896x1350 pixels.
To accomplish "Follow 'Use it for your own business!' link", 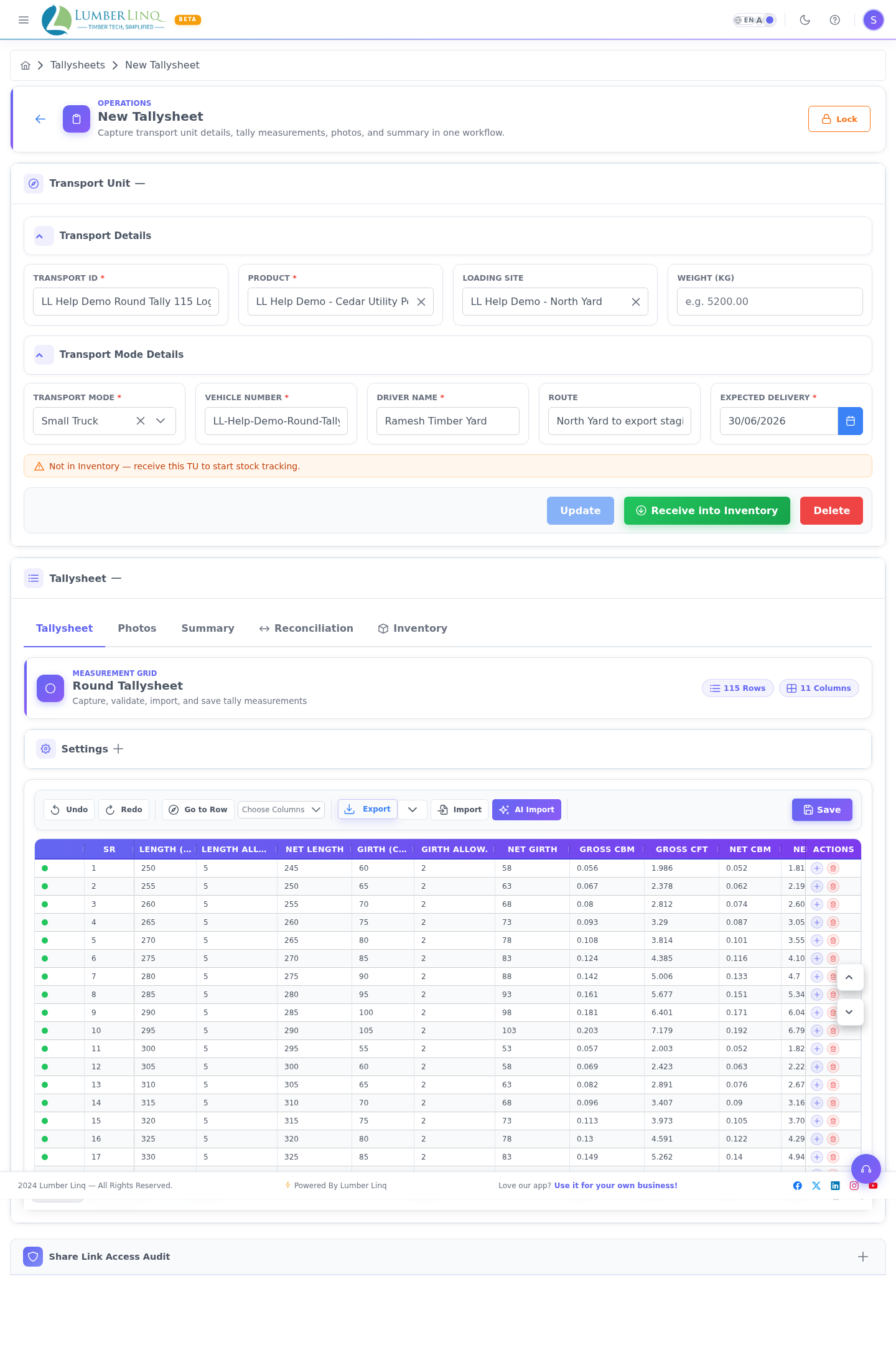I will (616, 1186).
